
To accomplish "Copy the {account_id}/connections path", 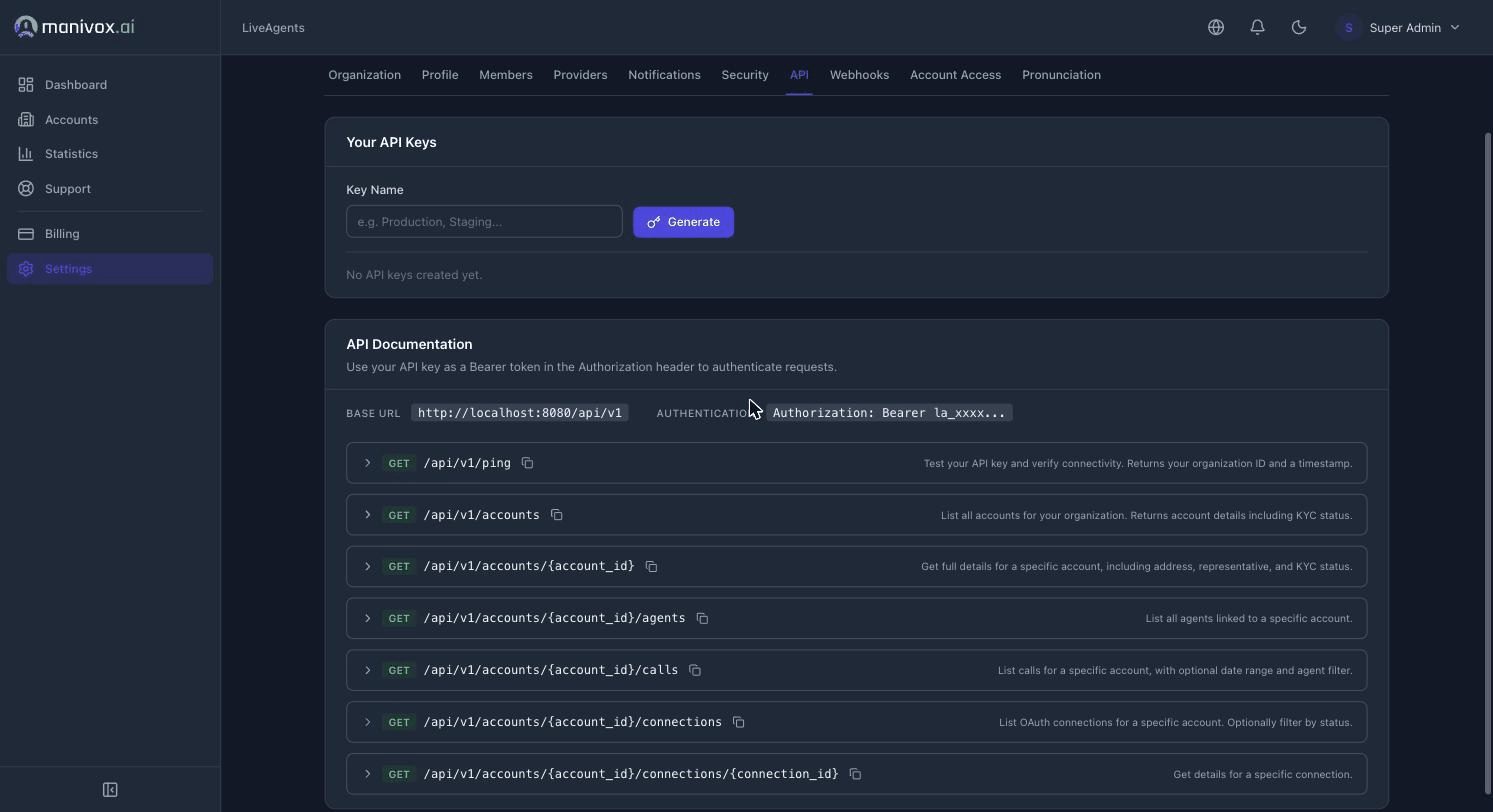I will pyautogui.click(x=738, y=722).
